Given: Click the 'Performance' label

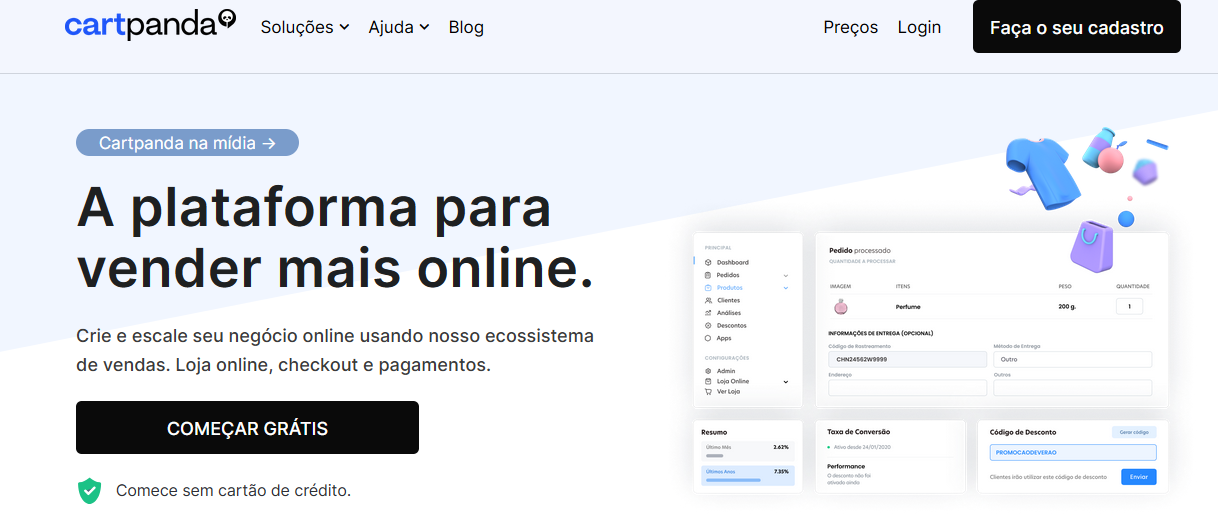Looking at the screenshot, I should coord(846,466).
